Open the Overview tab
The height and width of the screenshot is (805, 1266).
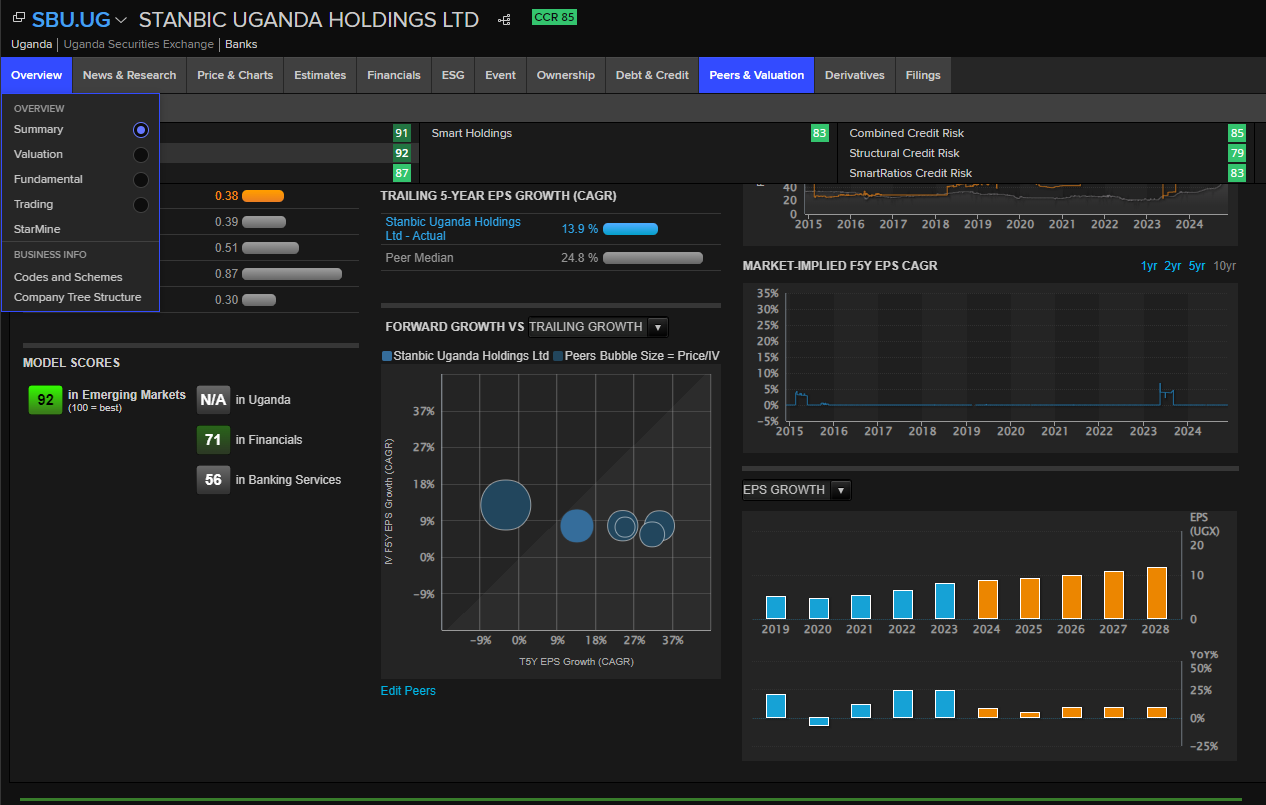37,75
